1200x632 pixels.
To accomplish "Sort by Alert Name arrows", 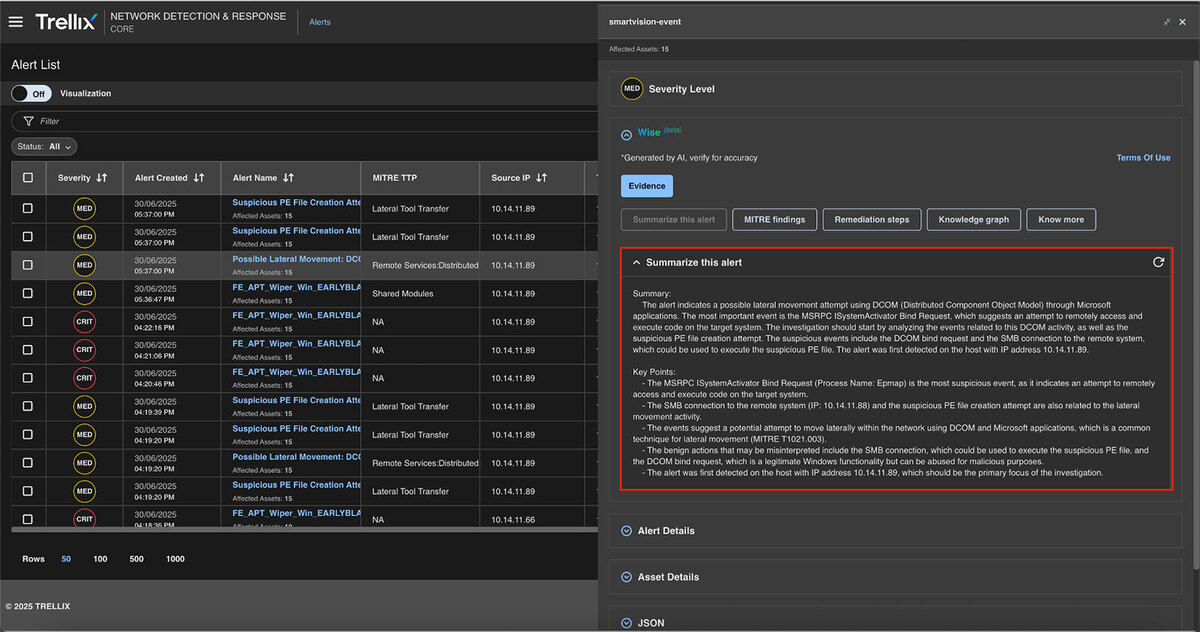I will pos(288,178).
